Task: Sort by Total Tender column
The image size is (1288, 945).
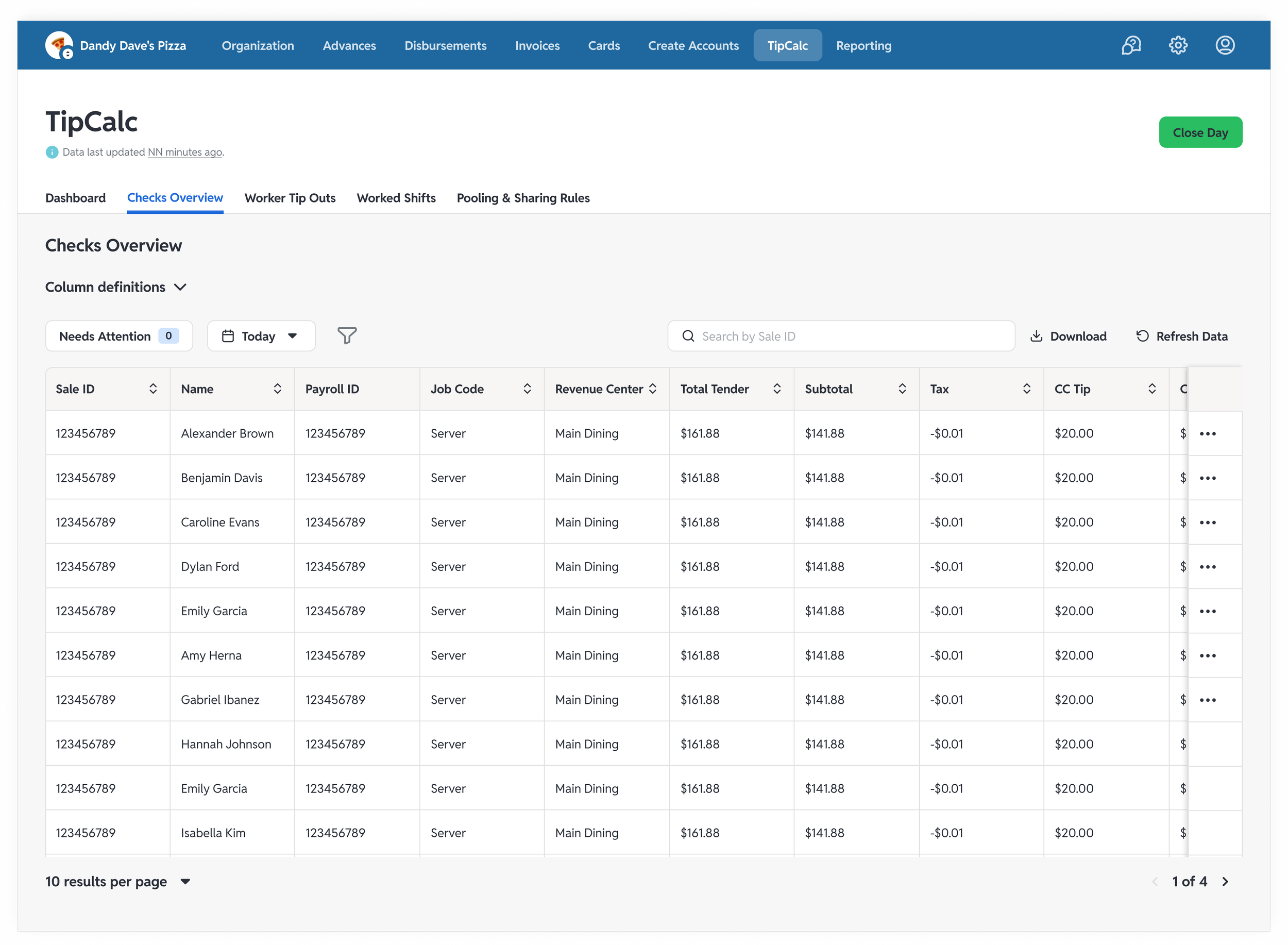Action: pos(777,389)
